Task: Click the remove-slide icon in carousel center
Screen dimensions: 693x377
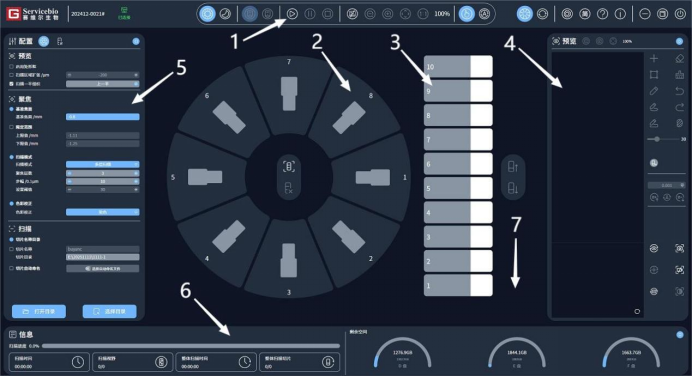Action: [289, 188]
